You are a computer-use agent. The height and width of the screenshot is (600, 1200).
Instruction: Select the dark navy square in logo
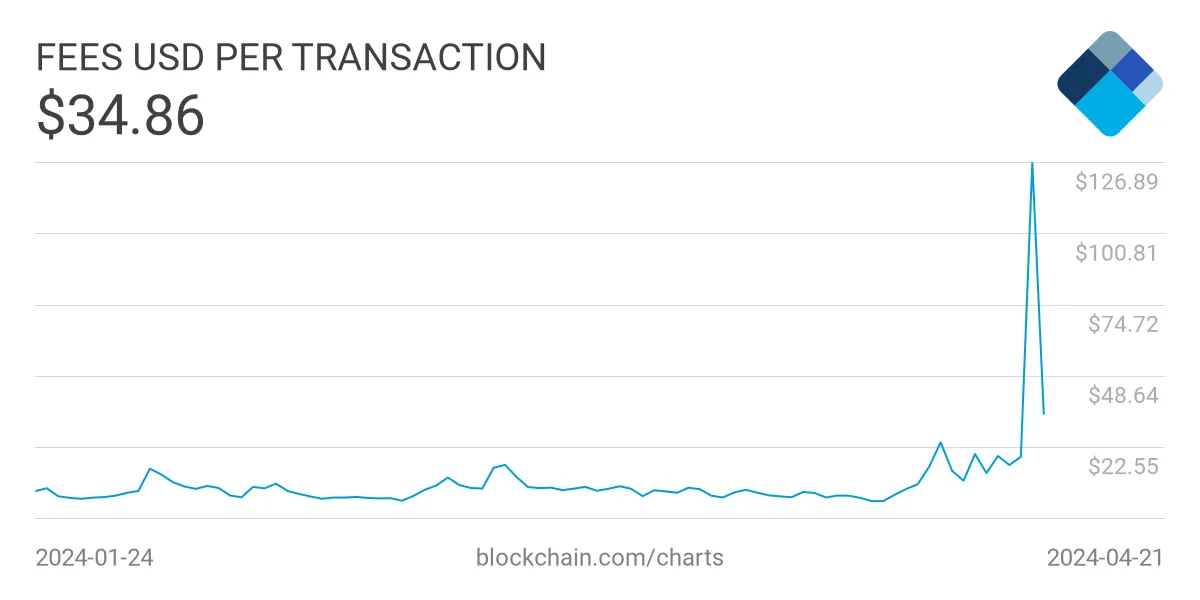pos(1082,75)
